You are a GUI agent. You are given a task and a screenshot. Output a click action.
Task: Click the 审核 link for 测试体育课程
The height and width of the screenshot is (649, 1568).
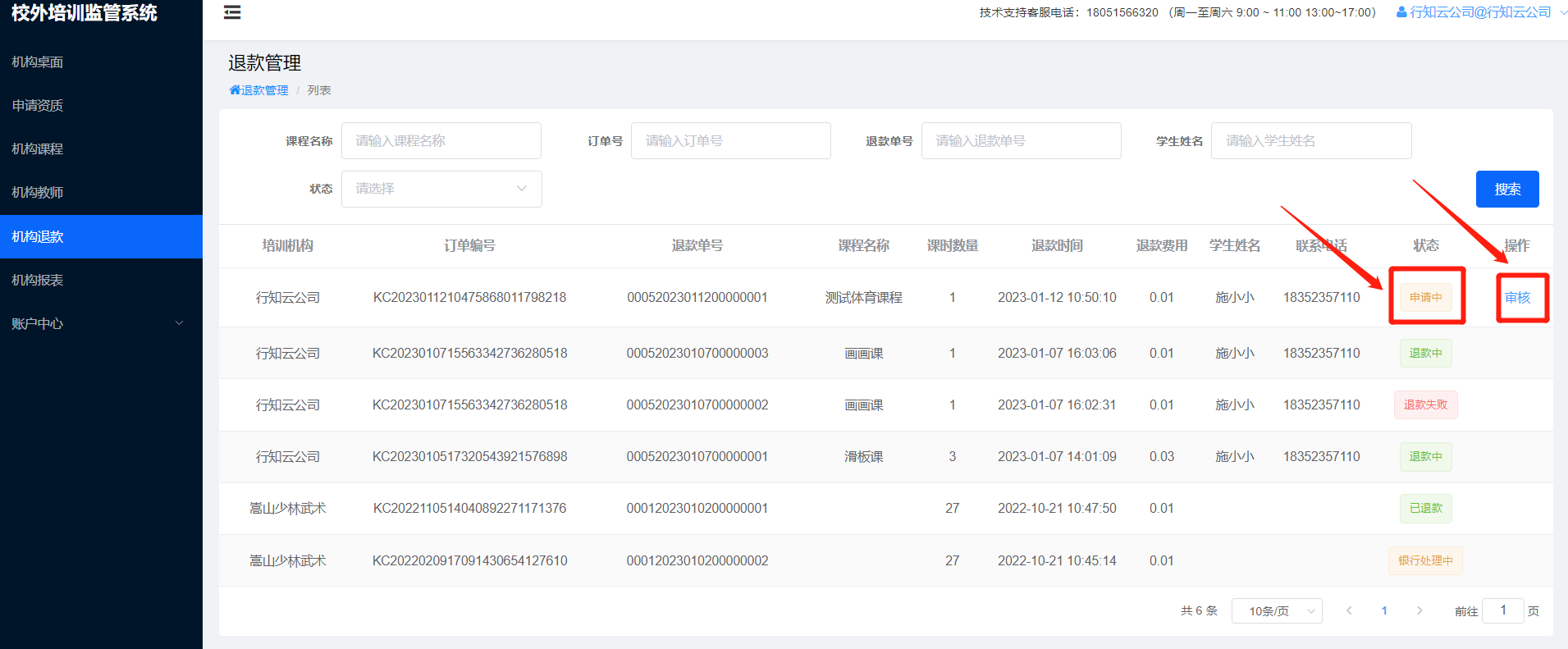[1517, 297]
